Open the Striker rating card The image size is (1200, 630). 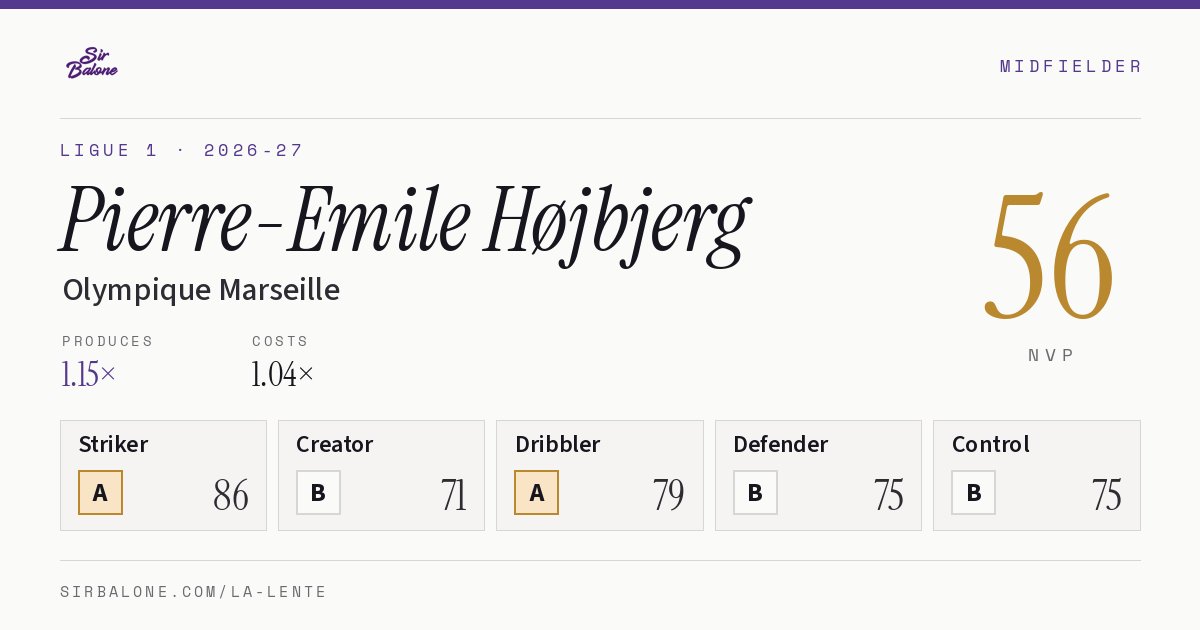tap(163, 475)
